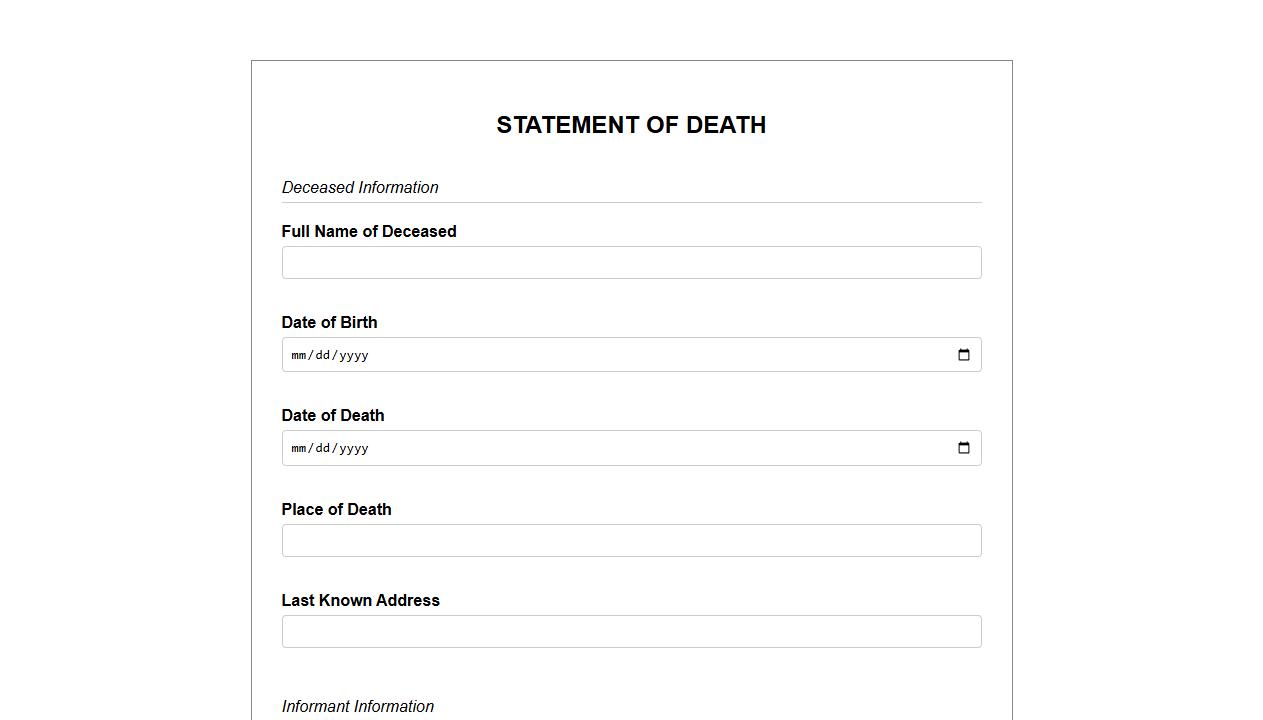Viewport: 1263px width, 720px height.
Task: Click the "Full Name of Deceased" label
Action: pyautogui.click(x=369, y=232)
